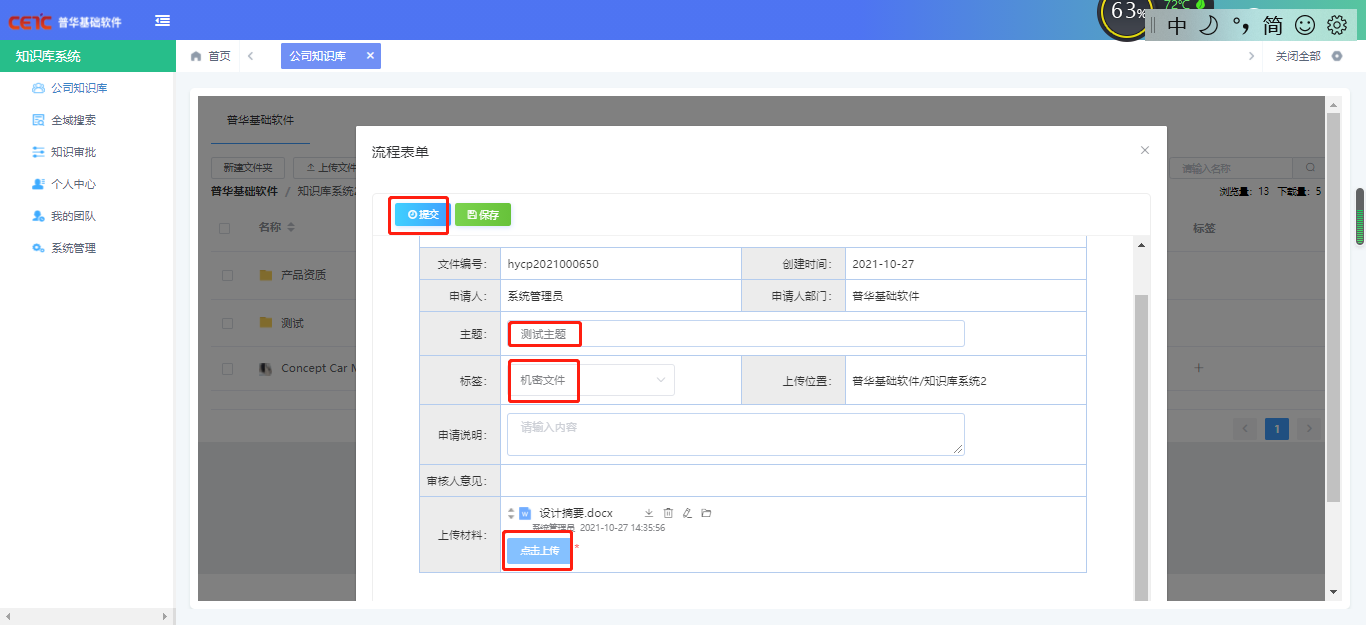1366x625 pixels.
Task: Close the 公司知识库 tab using its X
Action: [x=370, y=56]
